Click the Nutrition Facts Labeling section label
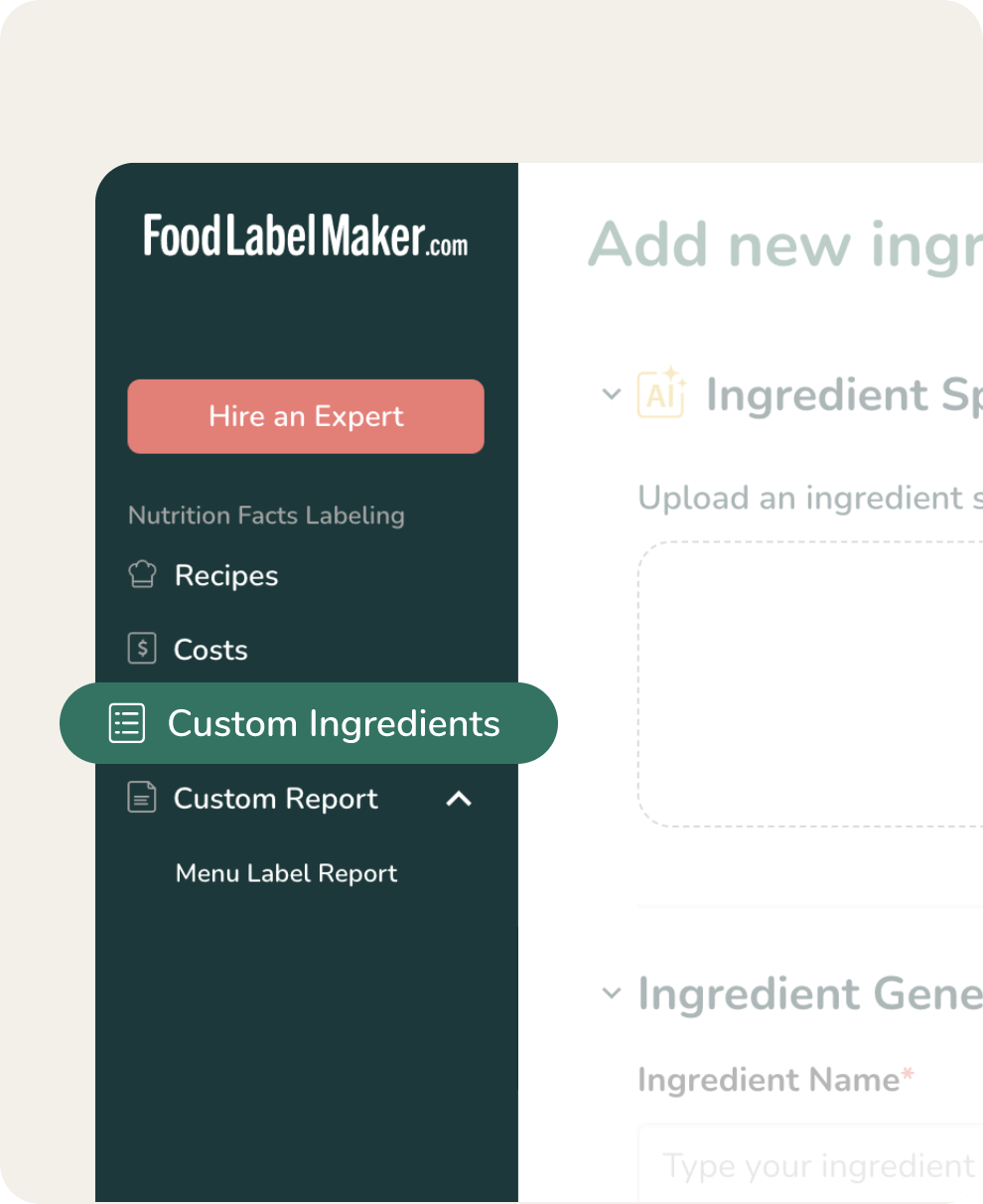The image size is (983, 1204). coord(266,516)
